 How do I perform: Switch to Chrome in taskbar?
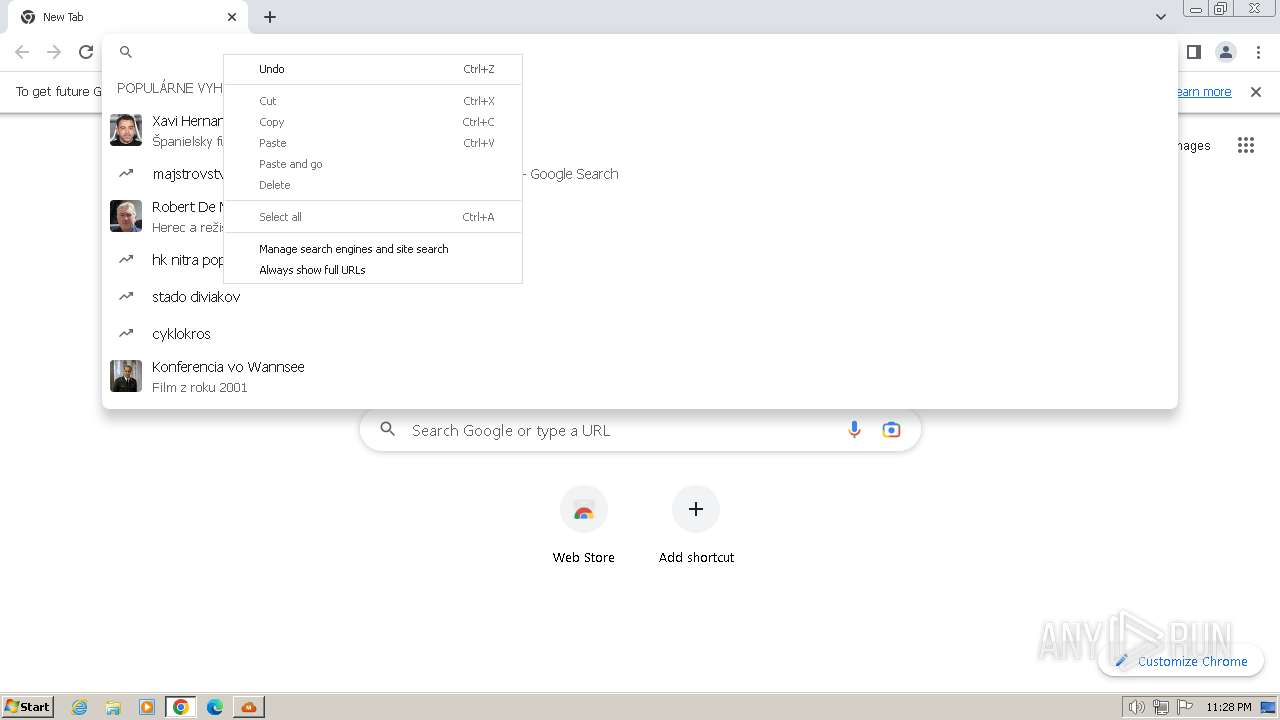181,707
